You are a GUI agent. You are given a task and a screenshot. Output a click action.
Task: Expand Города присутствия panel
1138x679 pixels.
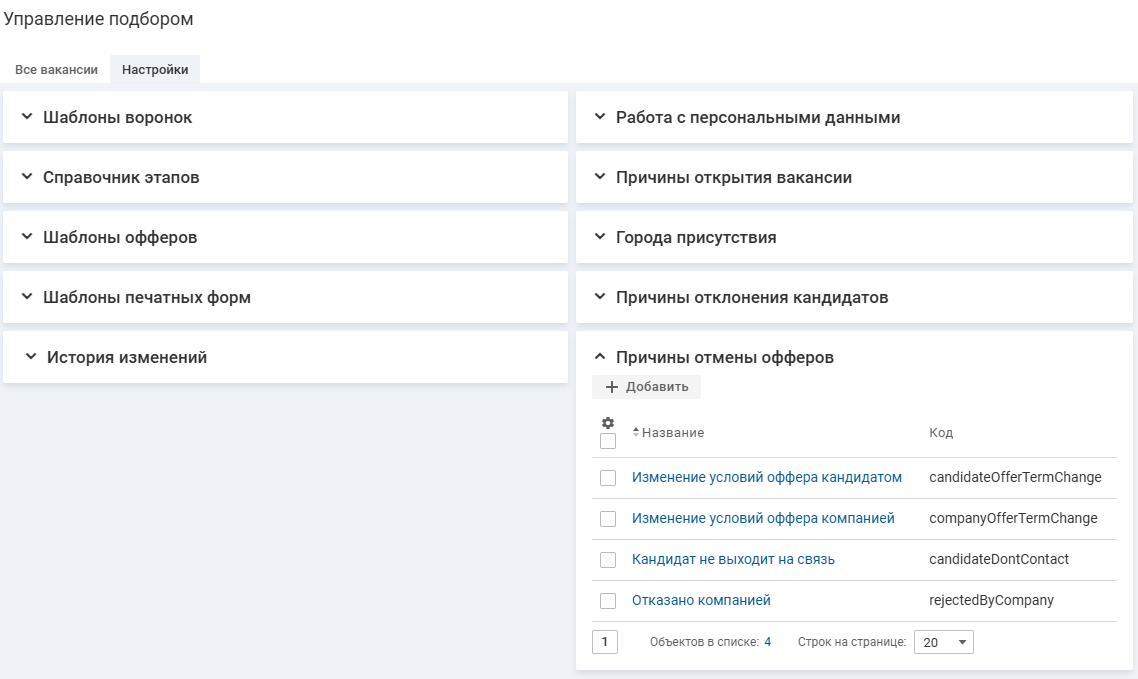click(x=695, y=237)
